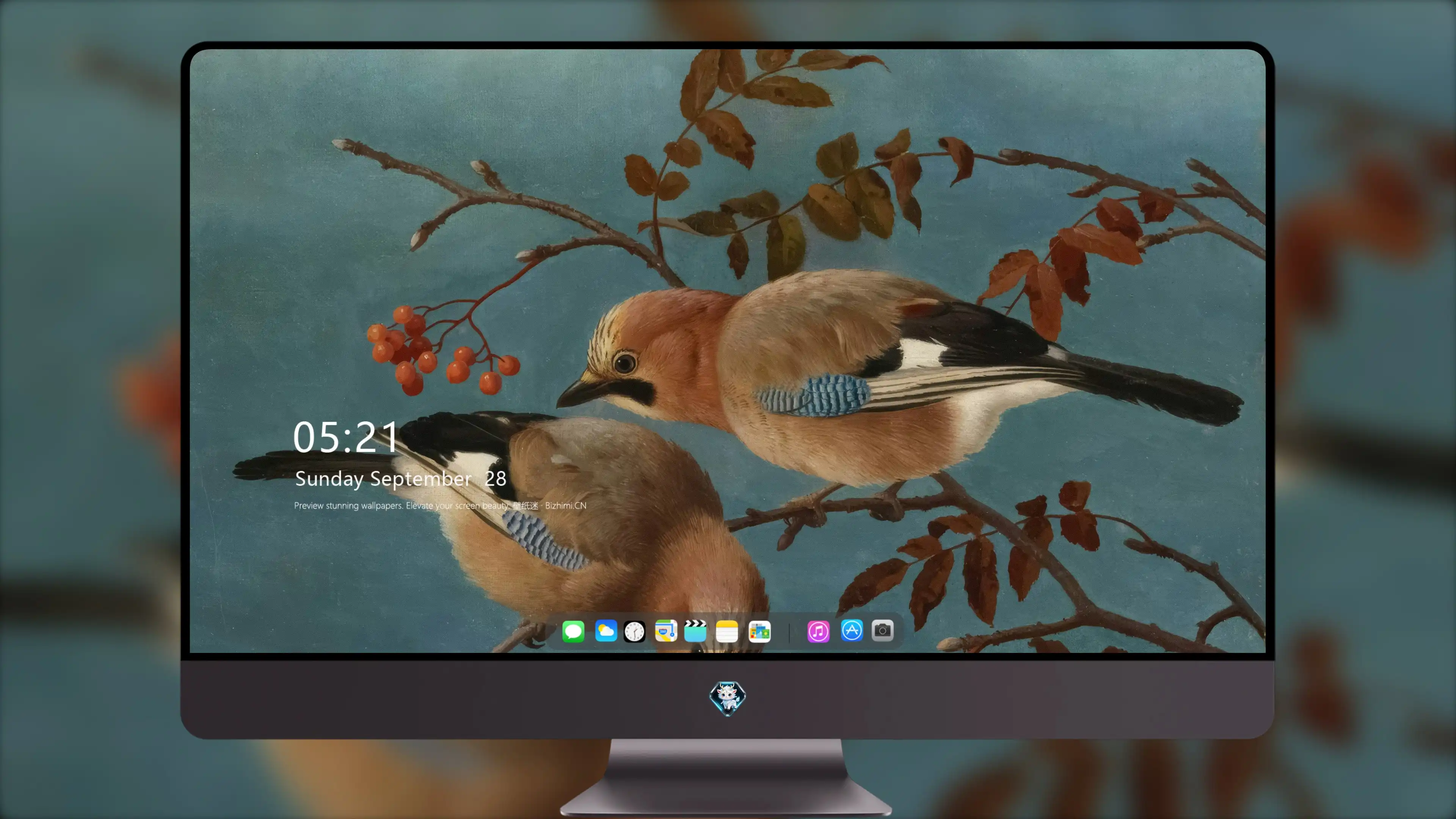Viewport: 1456px width, 819px height.
Task: Launch the pink iTunes Store app
Action: pyautogui.click(x=819, y=631)
